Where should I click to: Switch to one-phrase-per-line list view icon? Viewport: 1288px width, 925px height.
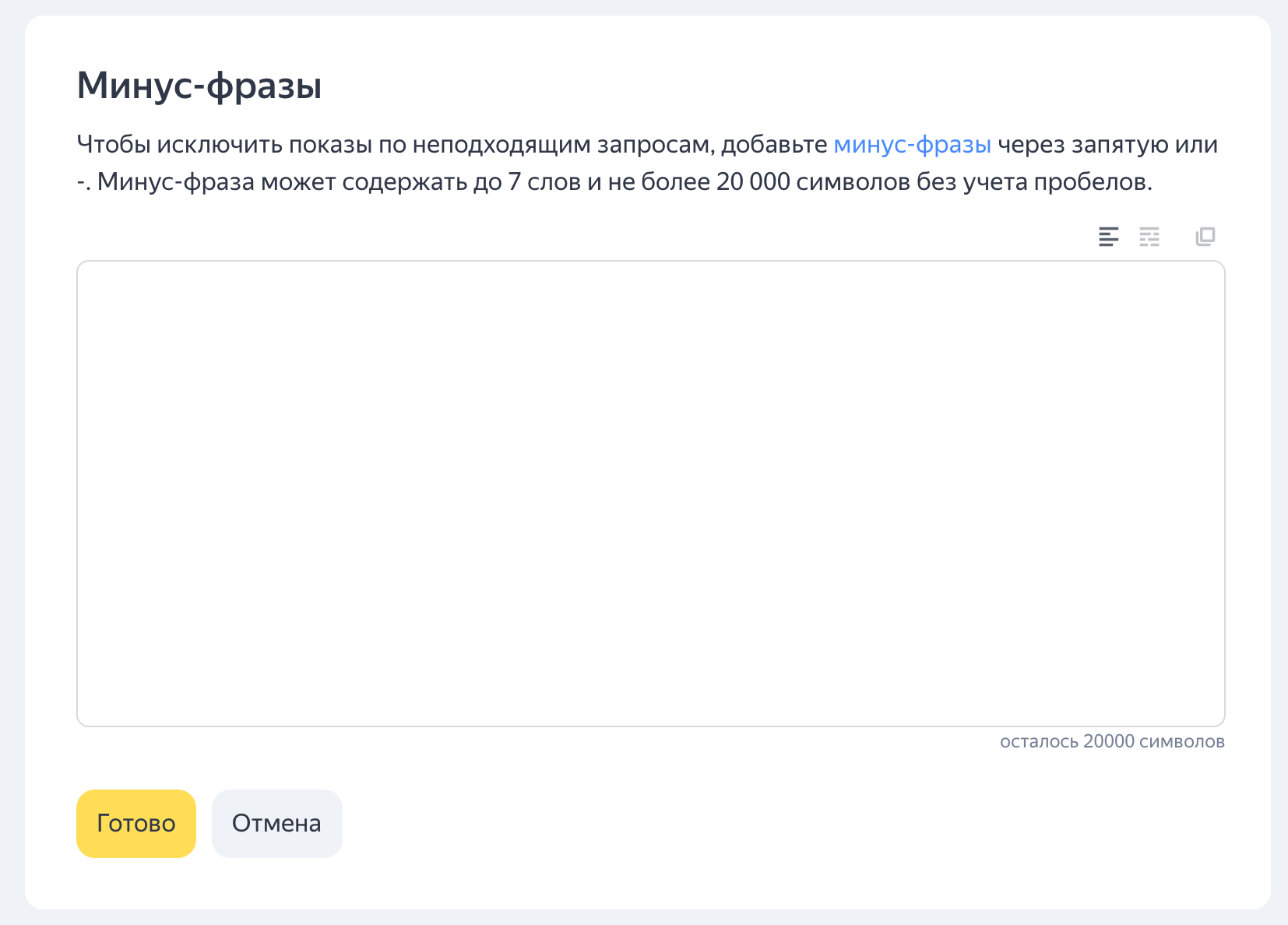pyautogui.click(x=1108, y=237)
